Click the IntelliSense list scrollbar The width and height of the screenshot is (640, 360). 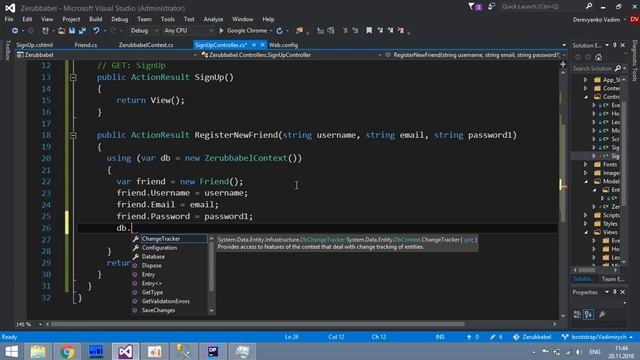211,266
